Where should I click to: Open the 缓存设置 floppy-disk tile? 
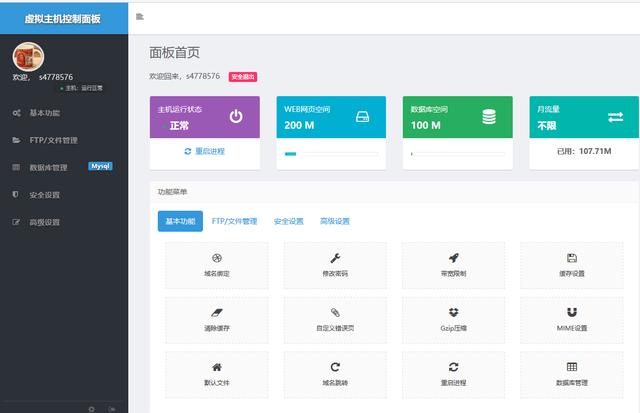pos(572,265)
